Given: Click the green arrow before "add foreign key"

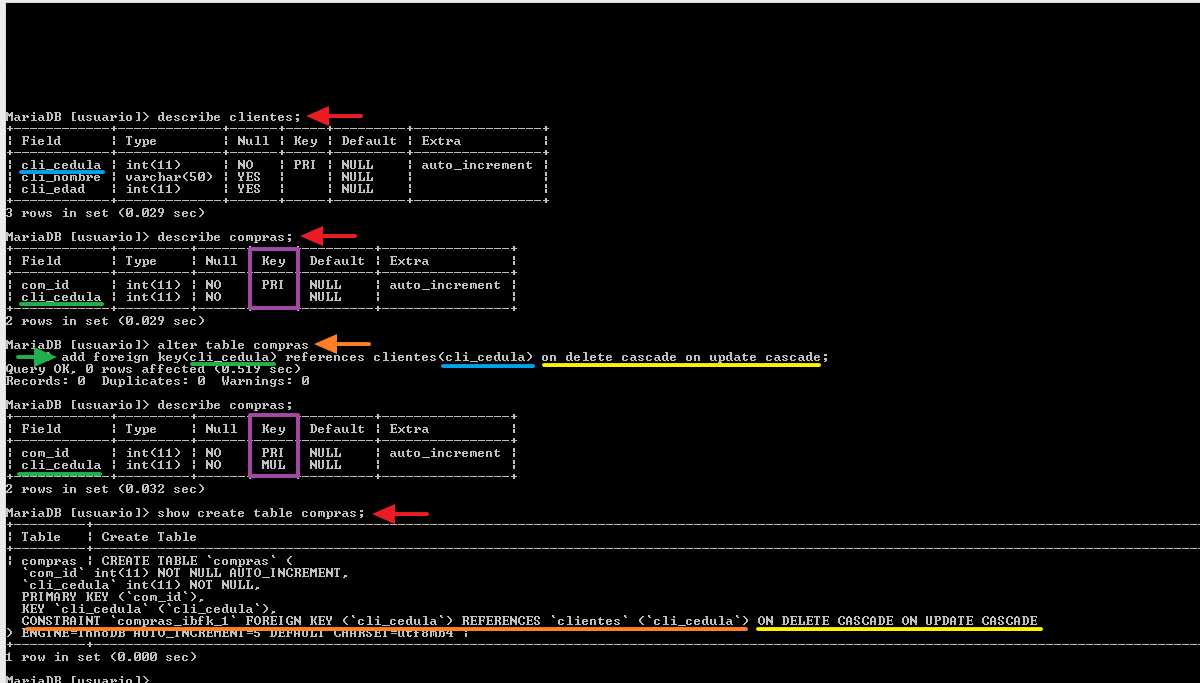Looking at the screenshot, I should (x=37, y=356).
